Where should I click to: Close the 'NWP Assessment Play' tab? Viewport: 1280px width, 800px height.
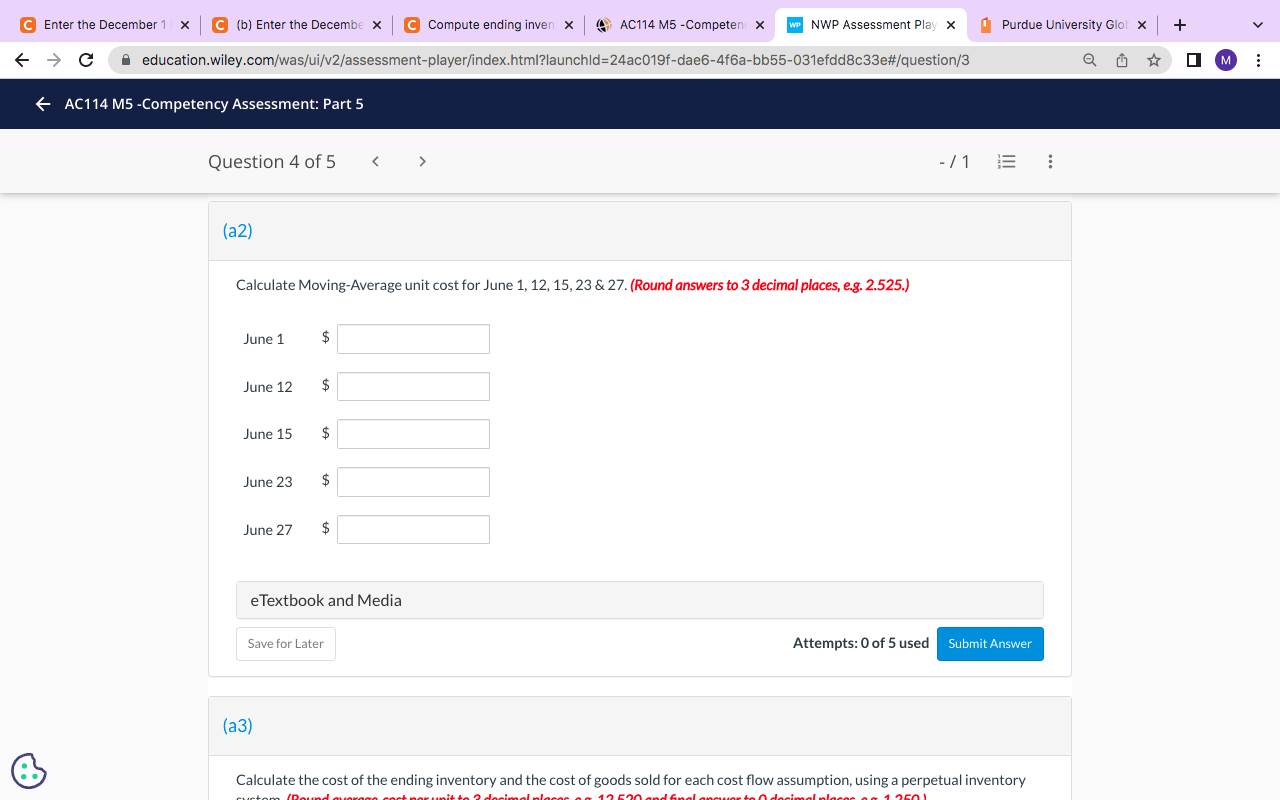tap(951, 25)
